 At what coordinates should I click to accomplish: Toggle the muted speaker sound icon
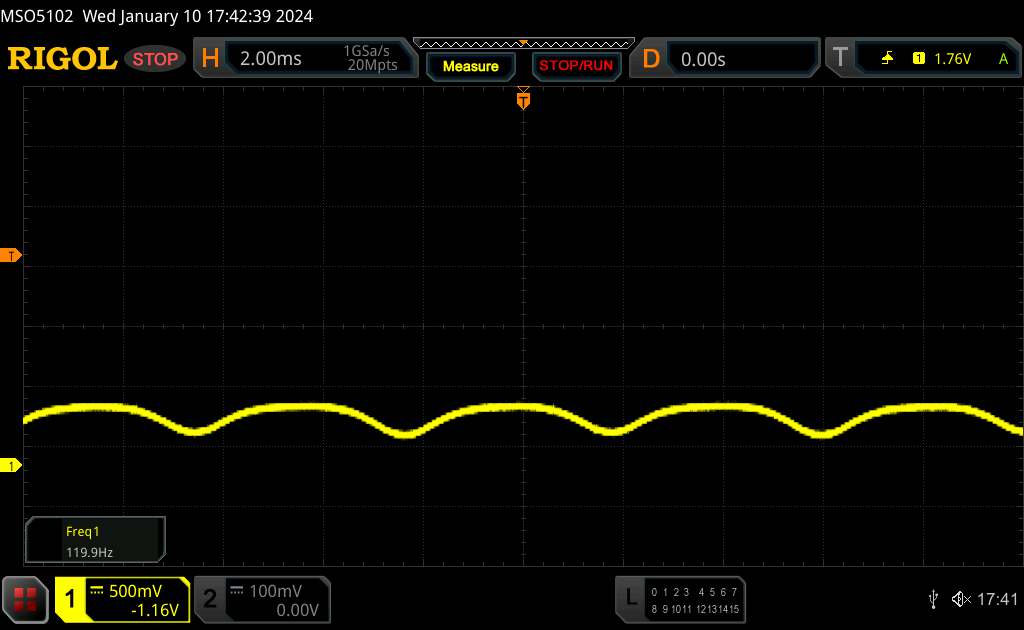point(961,598)
